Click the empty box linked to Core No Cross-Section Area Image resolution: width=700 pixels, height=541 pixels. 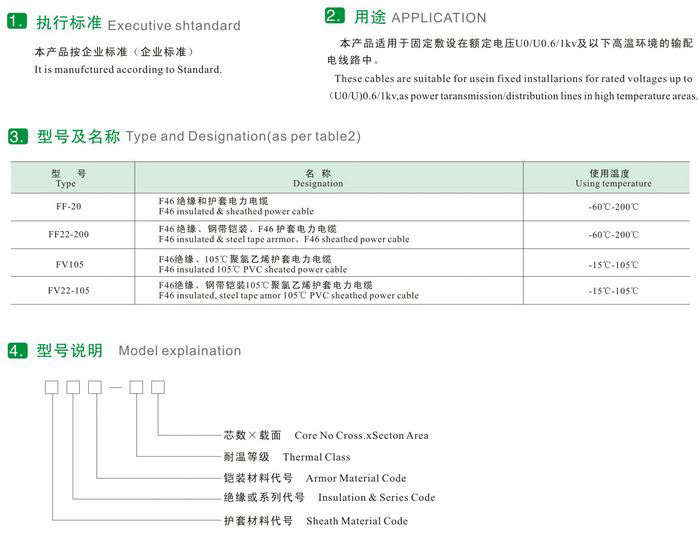pyautogui.click(x=157, y=388)
